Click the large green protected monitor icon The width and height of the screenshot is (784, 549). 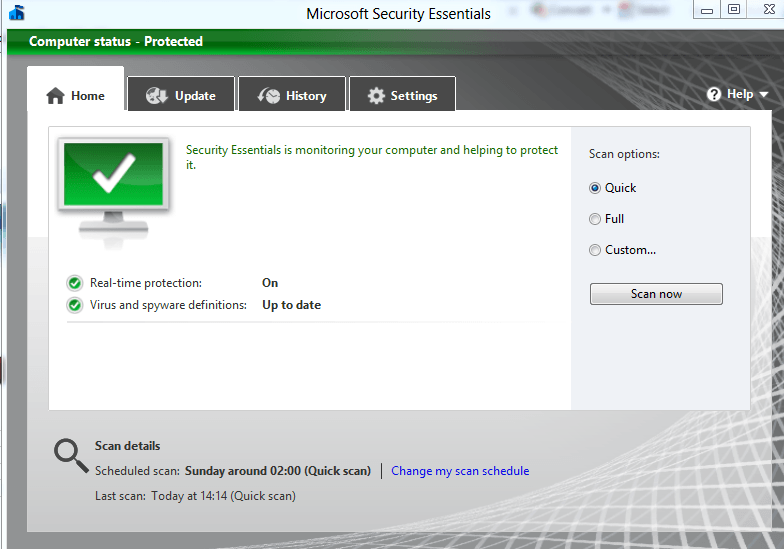(114, 183)
